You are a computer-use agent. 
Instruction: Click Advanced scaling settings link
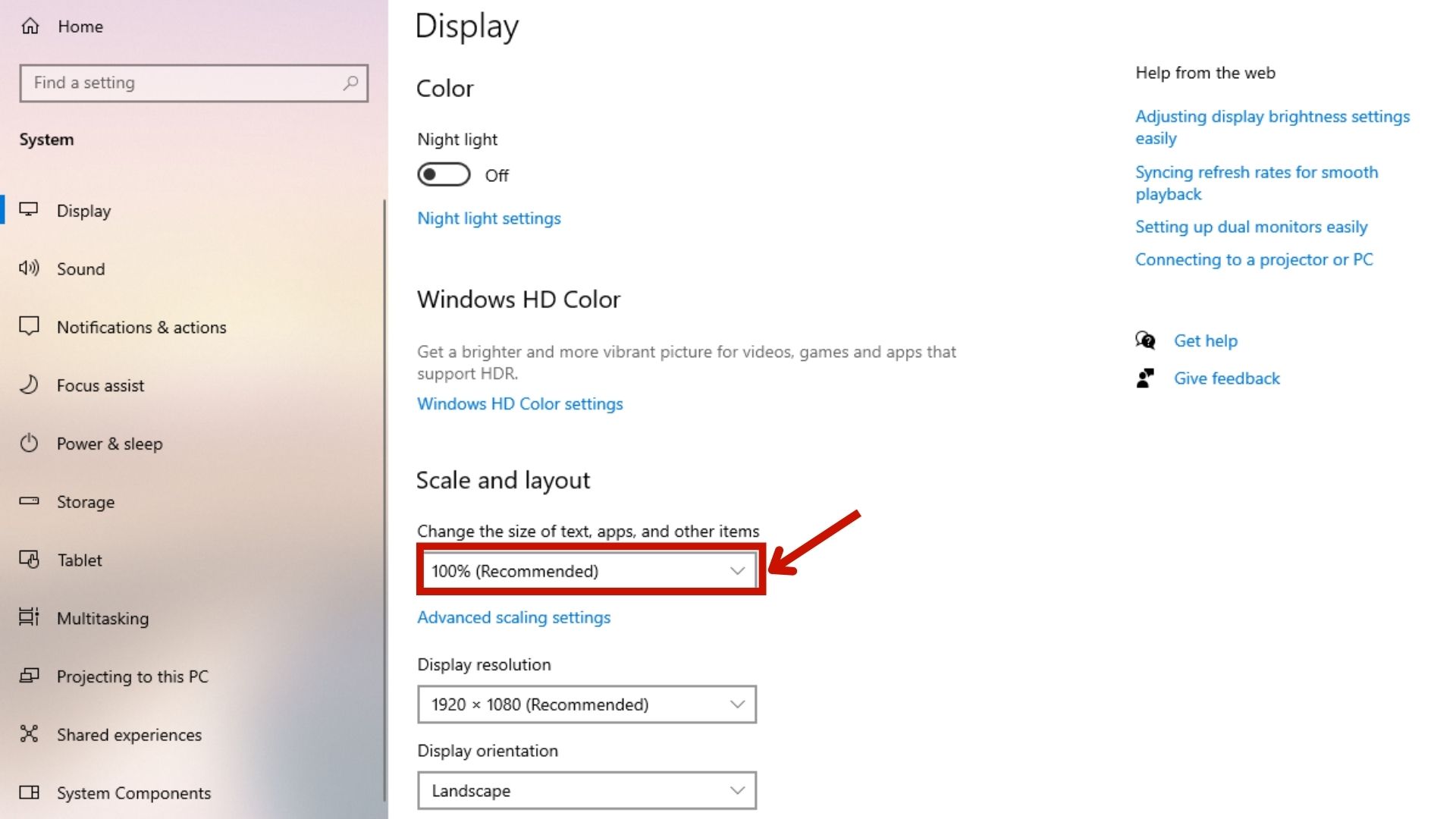click(x=513, y=617)
